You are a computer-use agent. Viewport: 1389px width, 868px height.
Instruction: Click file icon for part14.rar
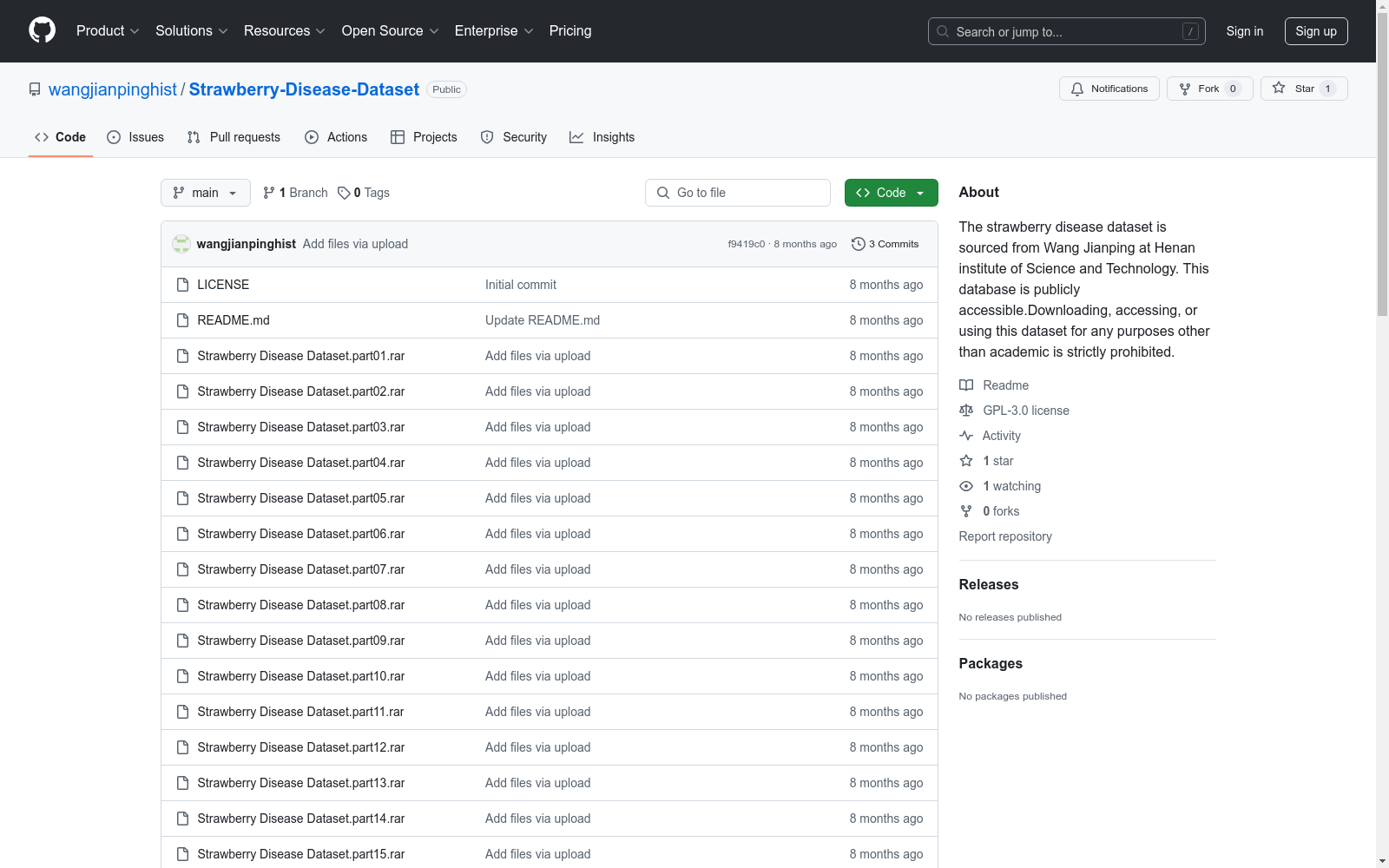(182, 819)
